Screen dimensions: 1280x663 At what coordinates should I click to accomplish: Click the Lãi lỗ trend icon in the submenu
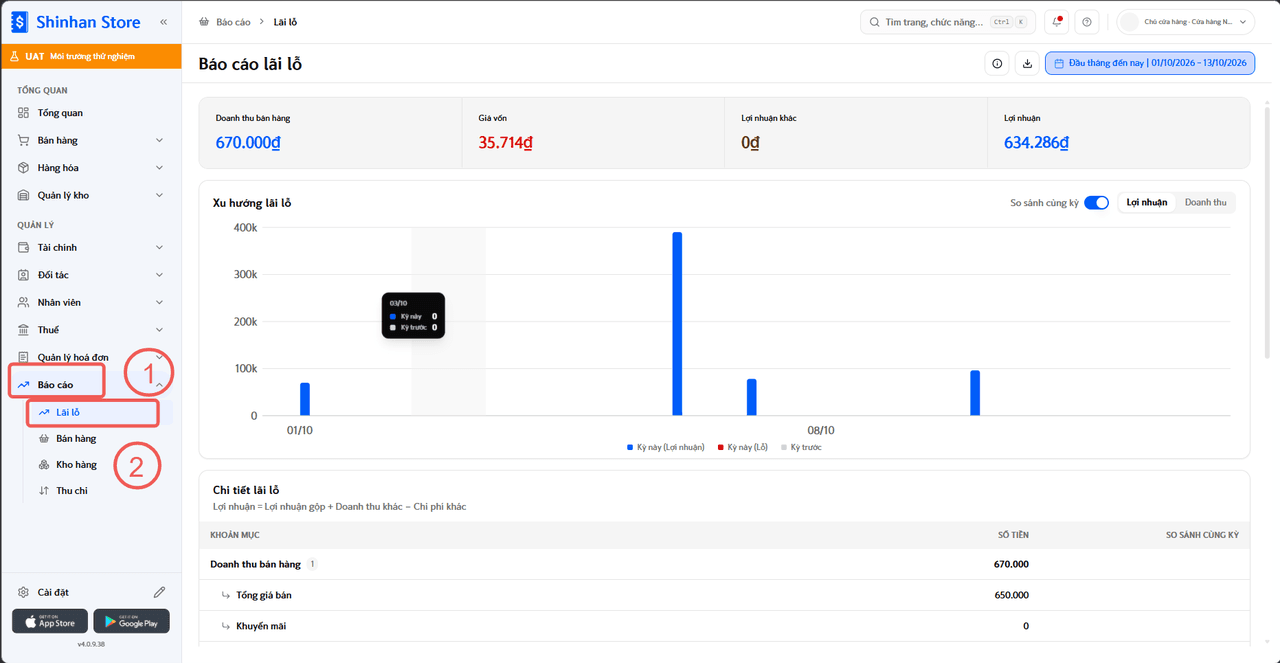(x=43, y=412)
